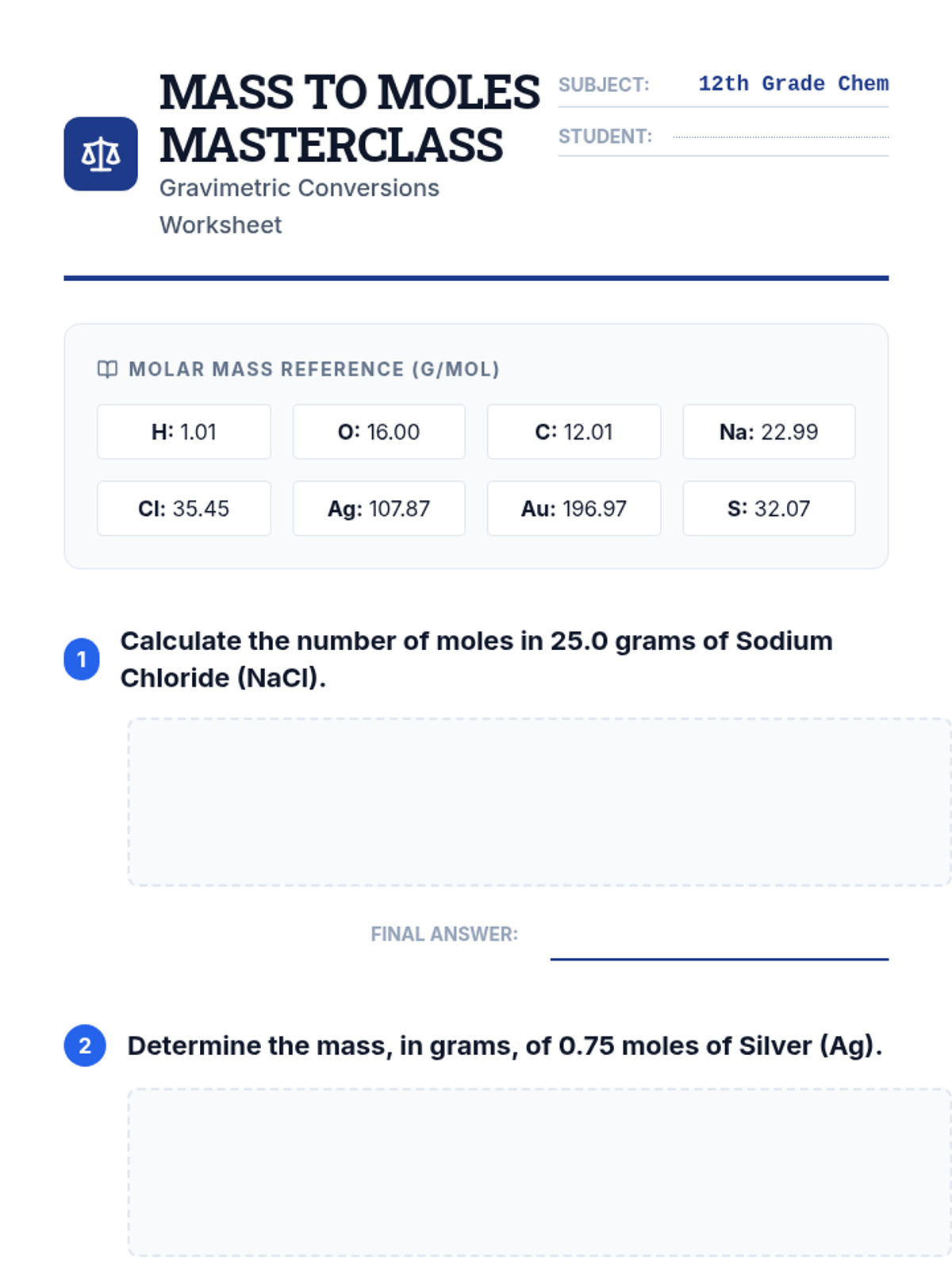
Task: Click the blue question 2 number badge
Action: tap(85, 1045)
